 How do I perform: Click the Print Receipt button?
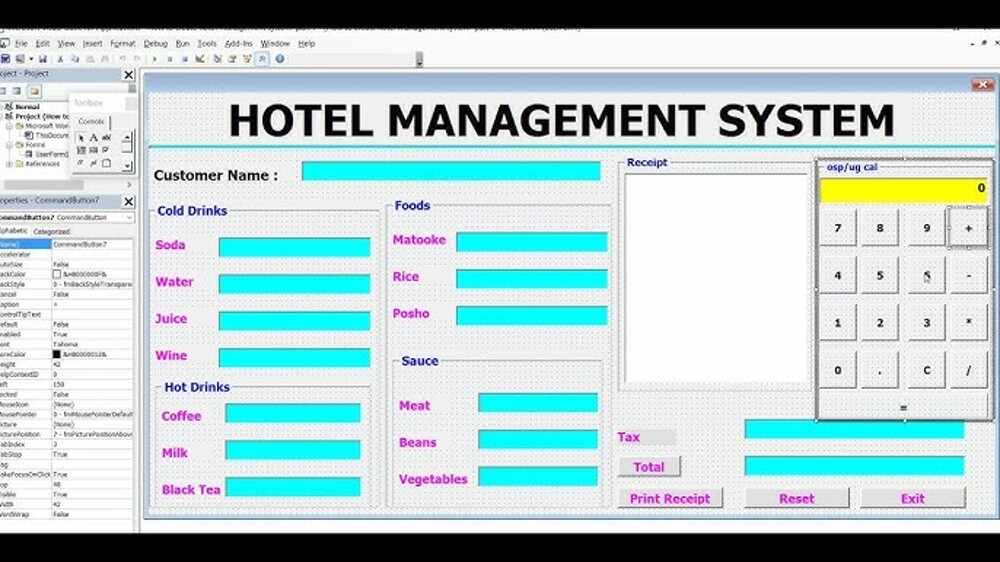point(669,498)
